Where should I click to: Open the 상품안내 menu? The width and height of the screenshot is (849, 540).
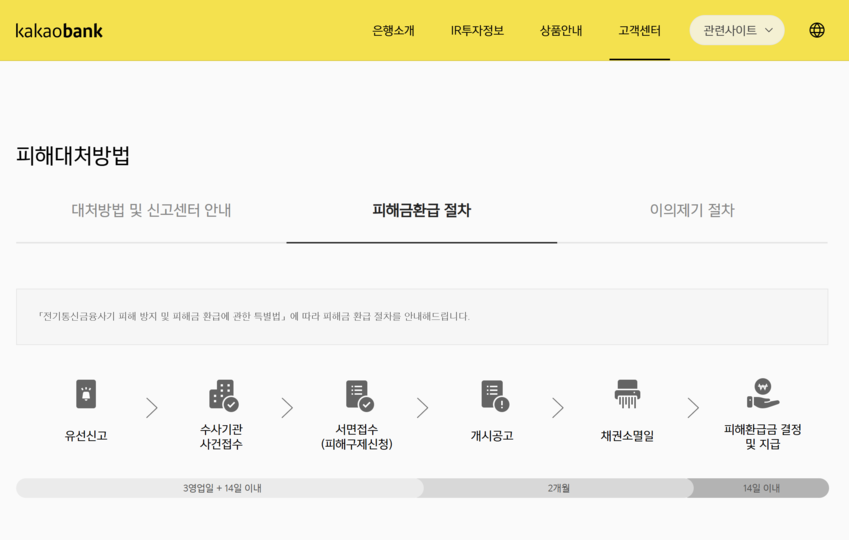[561, 30]
